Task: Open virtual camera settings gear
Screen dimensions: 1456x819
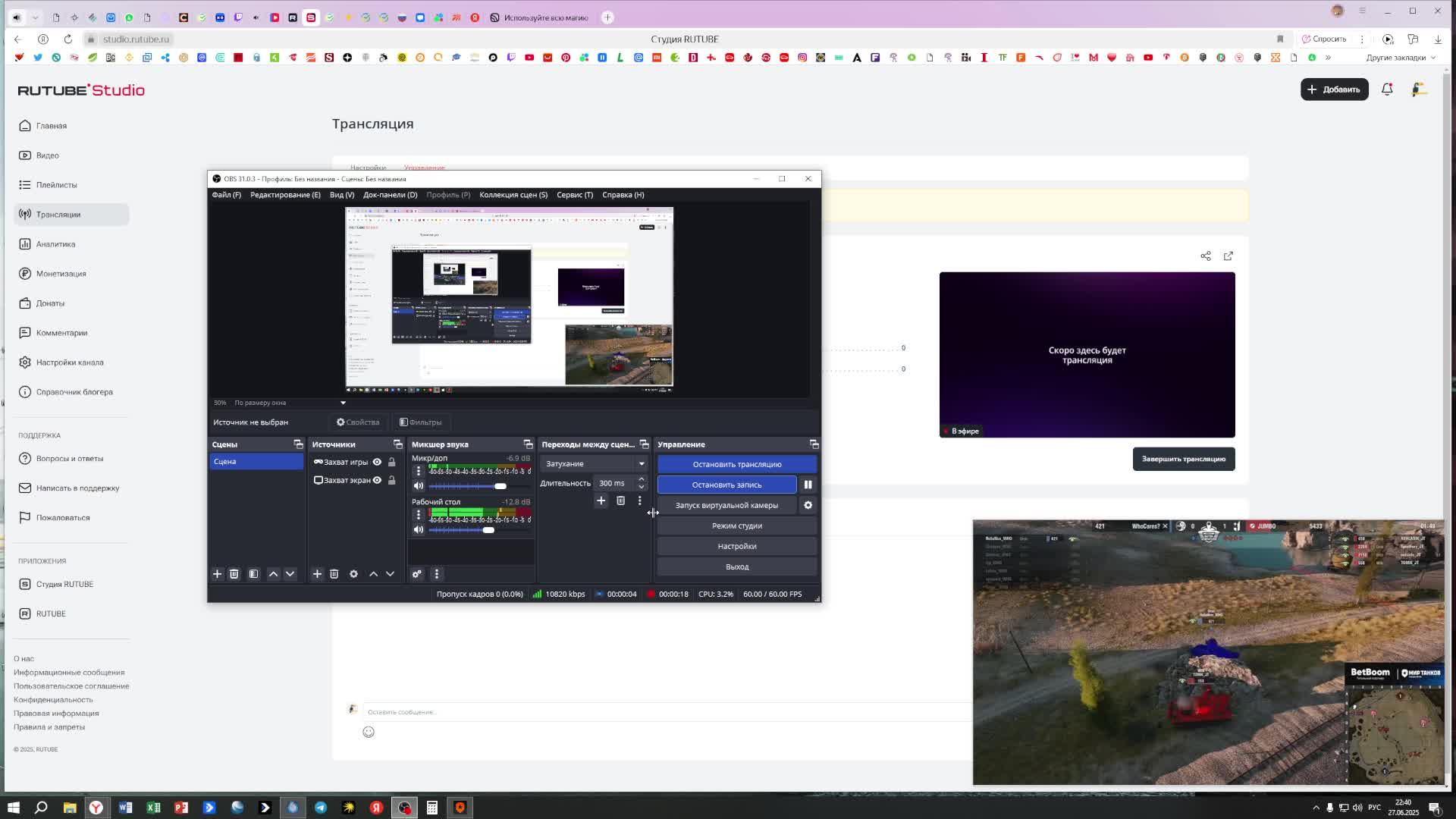Action: [808, 505]
